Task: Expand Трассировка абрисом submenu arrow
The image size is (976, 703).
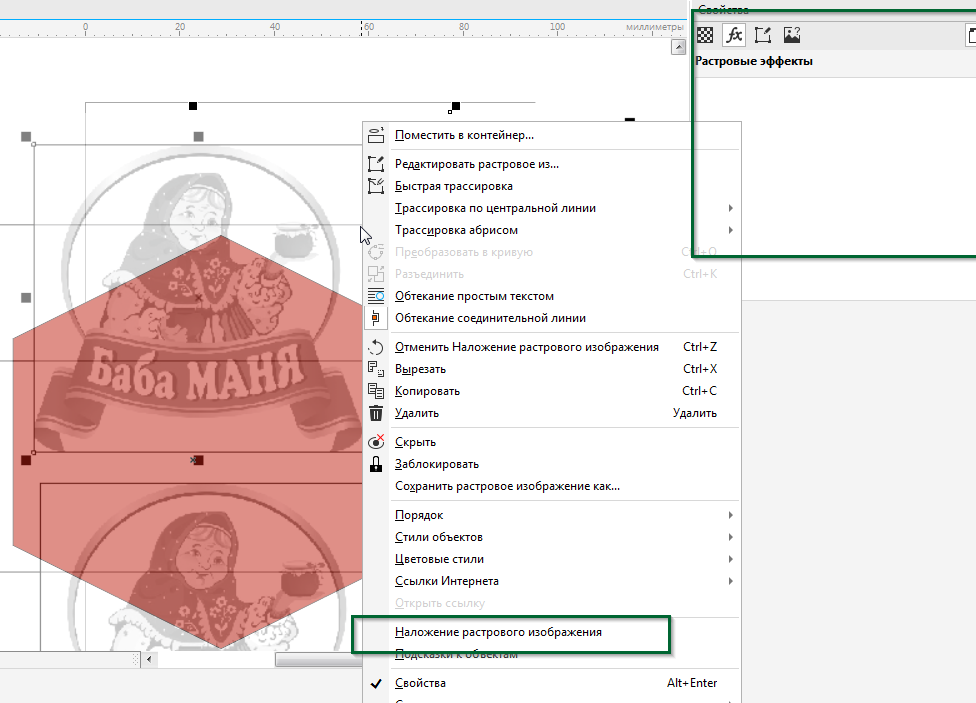Action: click(x=731, y=230)
